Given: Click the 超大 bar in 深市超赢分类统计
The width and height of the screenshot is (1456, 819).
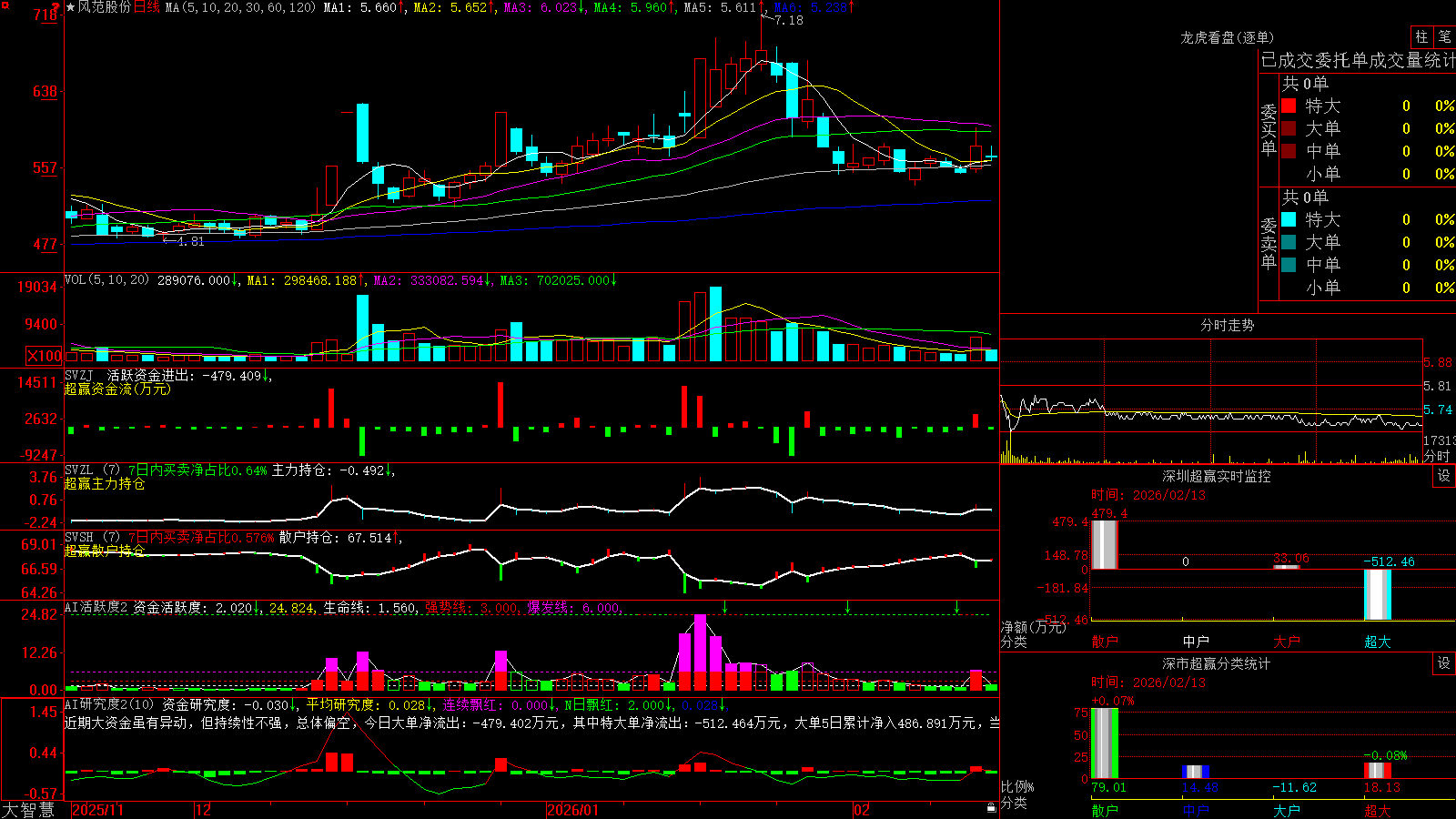Looking at the screenshot, I should pos(1378,770).
